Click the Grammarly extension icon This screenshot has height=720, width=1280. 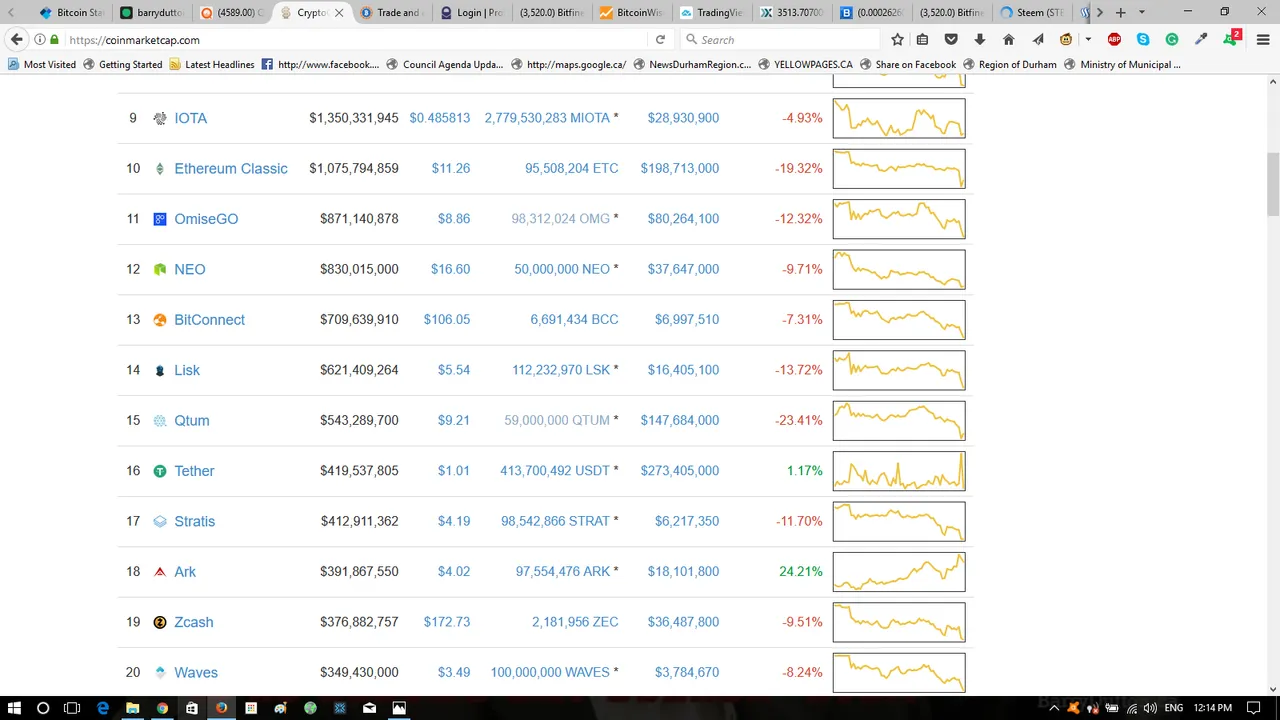click(x=1172, y=40)
